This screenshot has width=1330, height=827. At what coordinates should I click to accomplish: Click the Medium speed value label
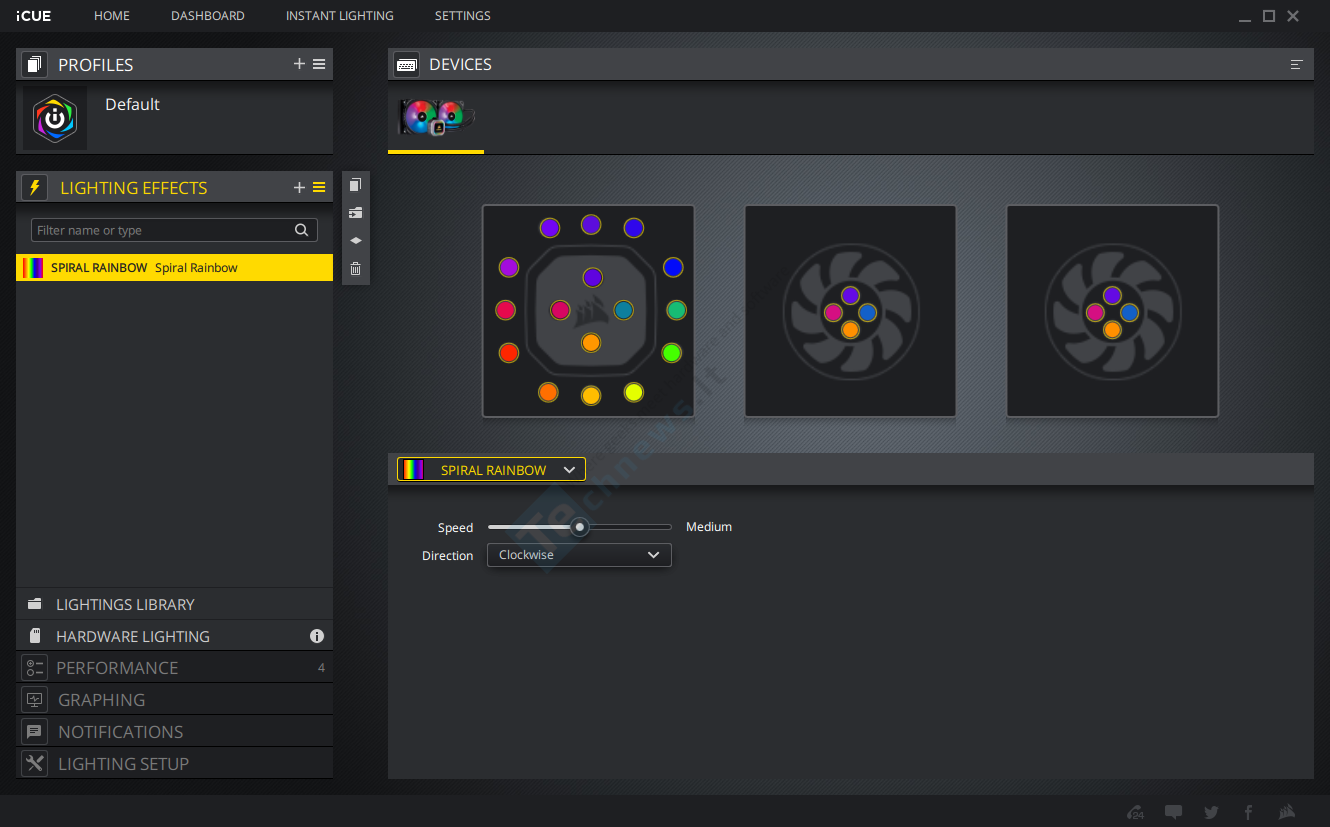pos(709,527)
